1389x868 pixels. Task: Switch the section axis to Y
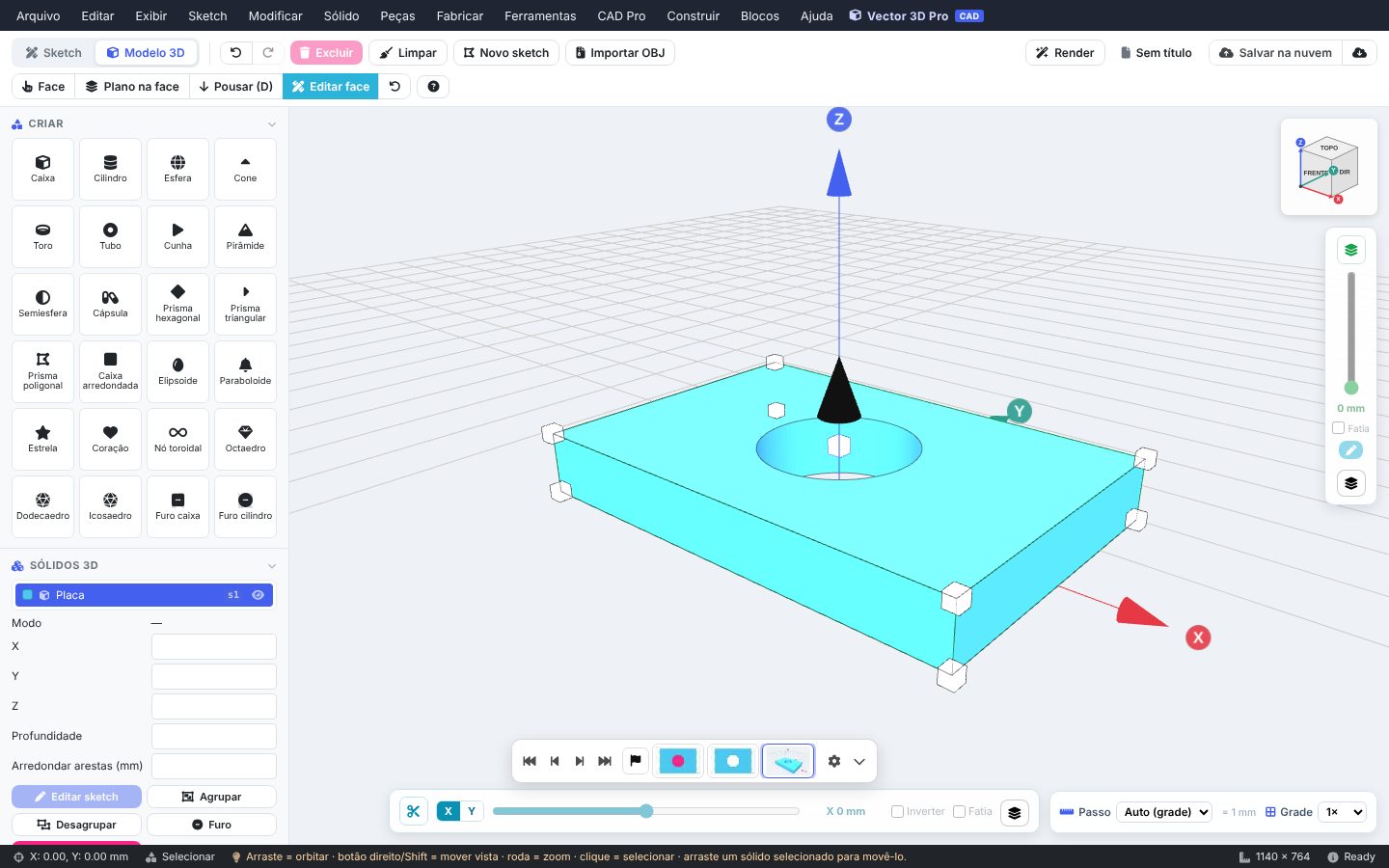pos(472,812)
